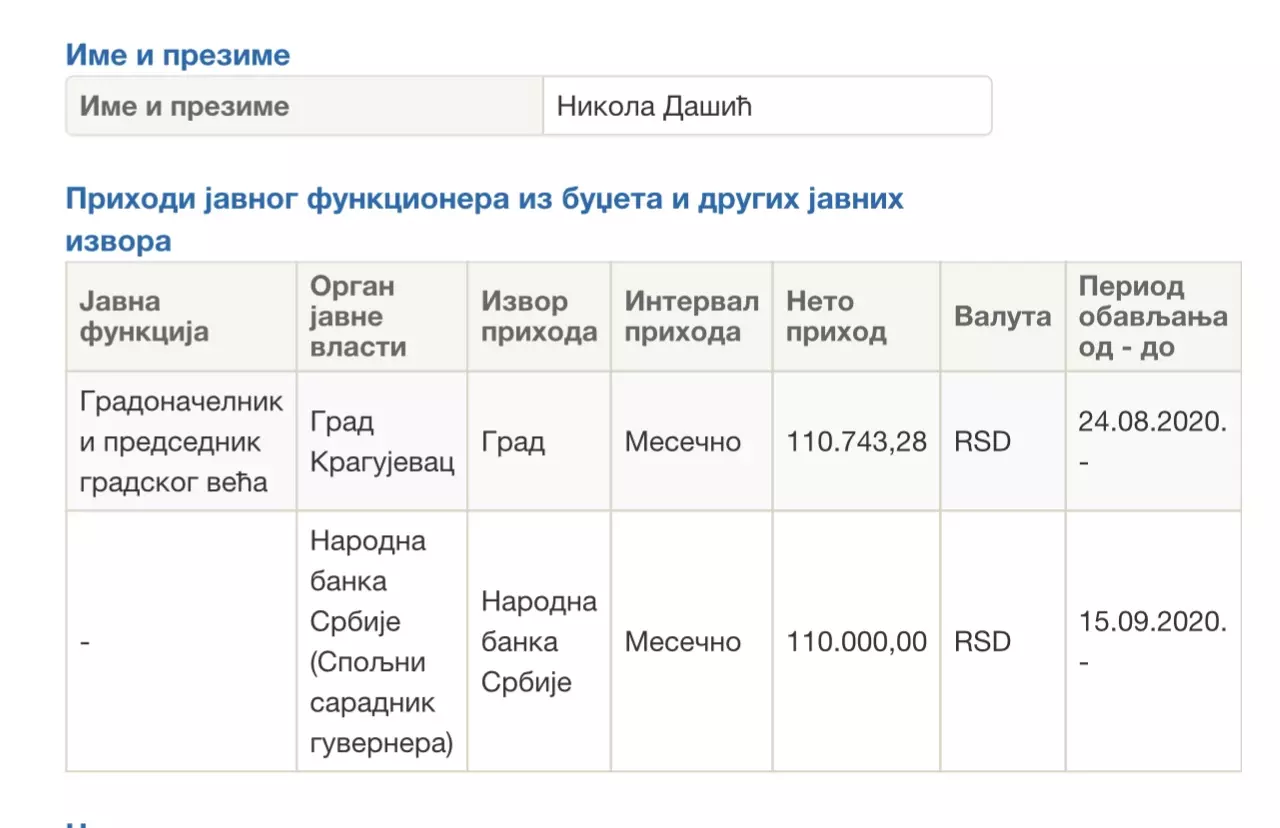Click the Приходи јавног функционера section heading
Viewport: 1280px width, 828px height.
pyautogui.click(x=484, y=199)
